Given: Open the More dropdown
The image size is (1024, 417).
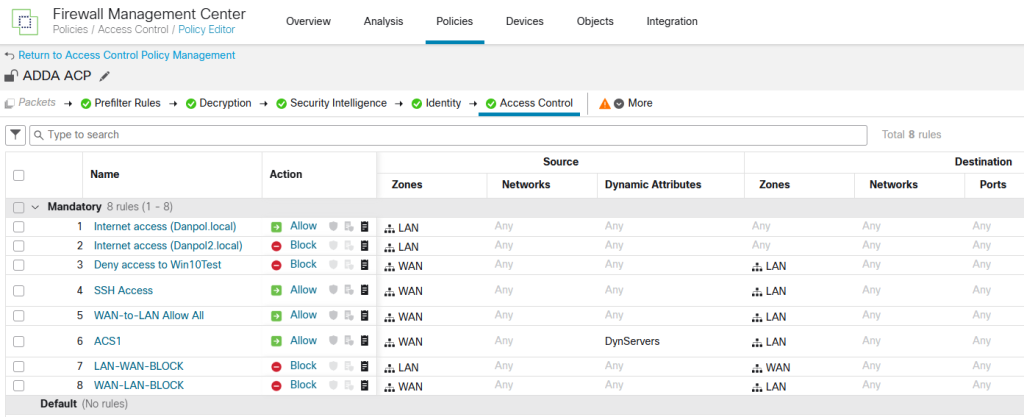Looking at the screenshot, I should click(x=633, y=103).
